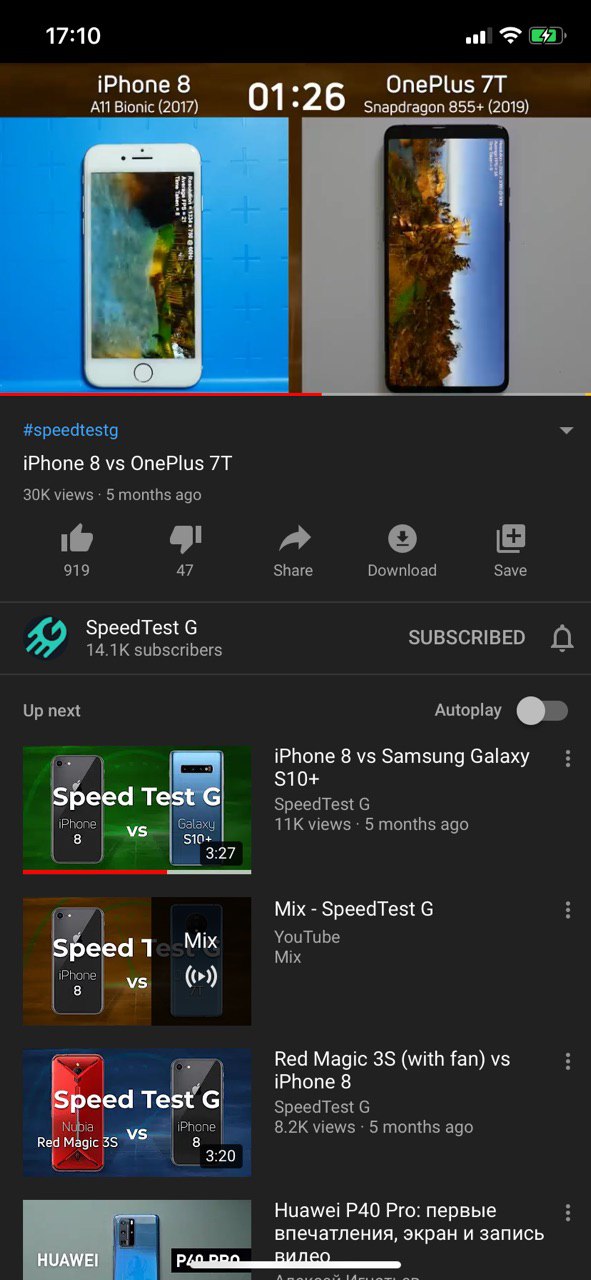Image resolution: width=591 pixels, height=1280 pixels.
Task: Download the video using Download icon
Action: point(402,540)
